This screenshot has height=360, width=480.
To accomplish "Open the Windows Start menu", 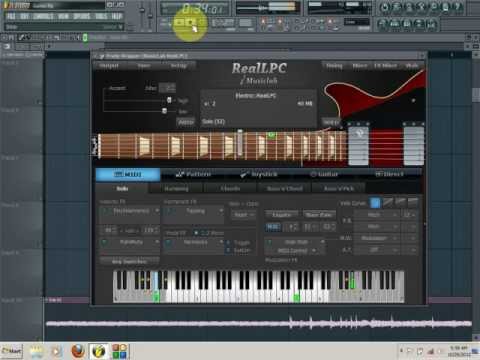I will (12, 351).
